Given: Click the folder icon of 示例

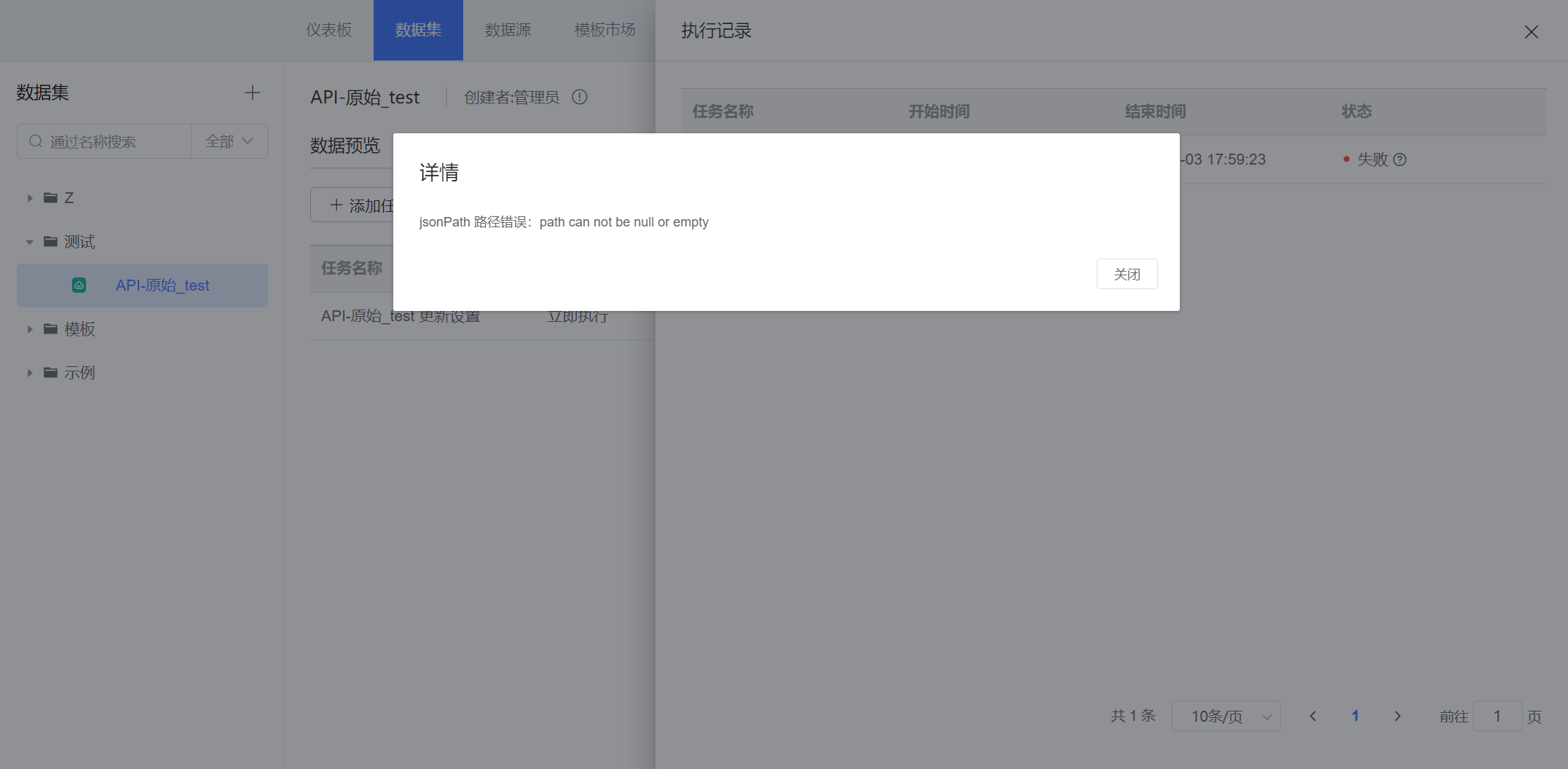Looking at the screenshot, I should [50, 373].
